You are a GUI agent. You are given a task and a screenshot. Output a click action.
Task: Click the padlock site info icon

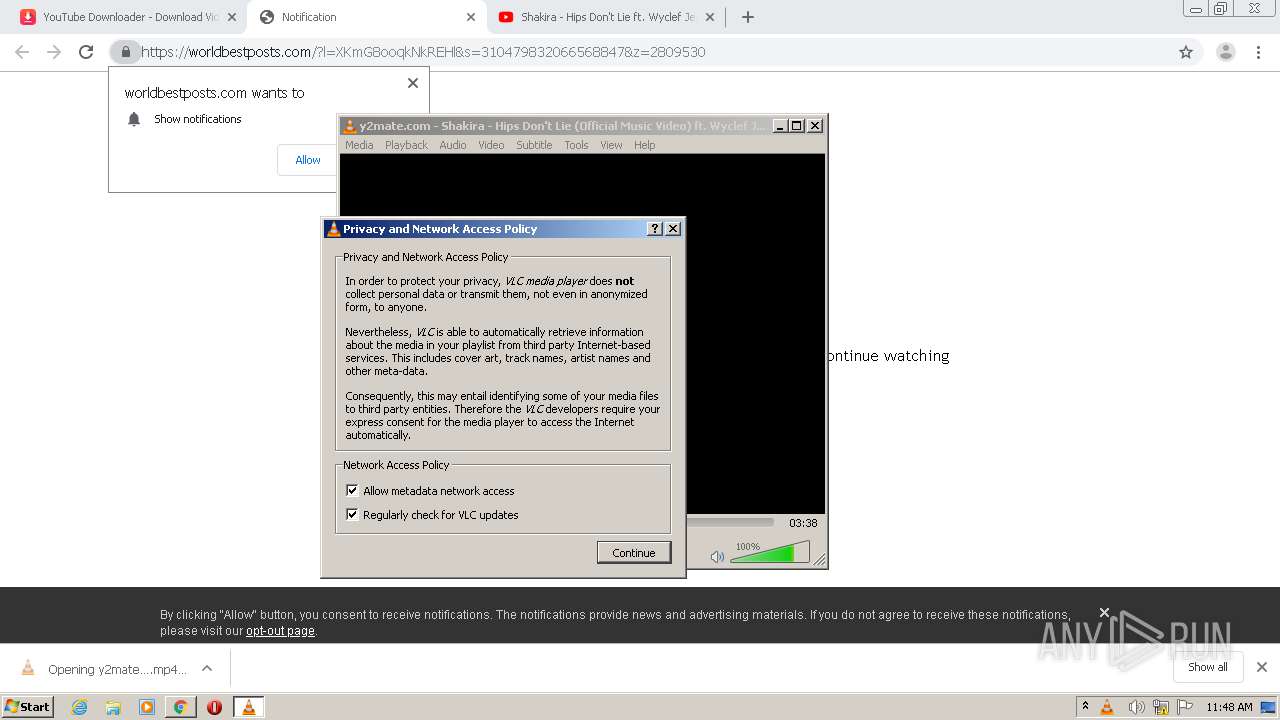125,52
